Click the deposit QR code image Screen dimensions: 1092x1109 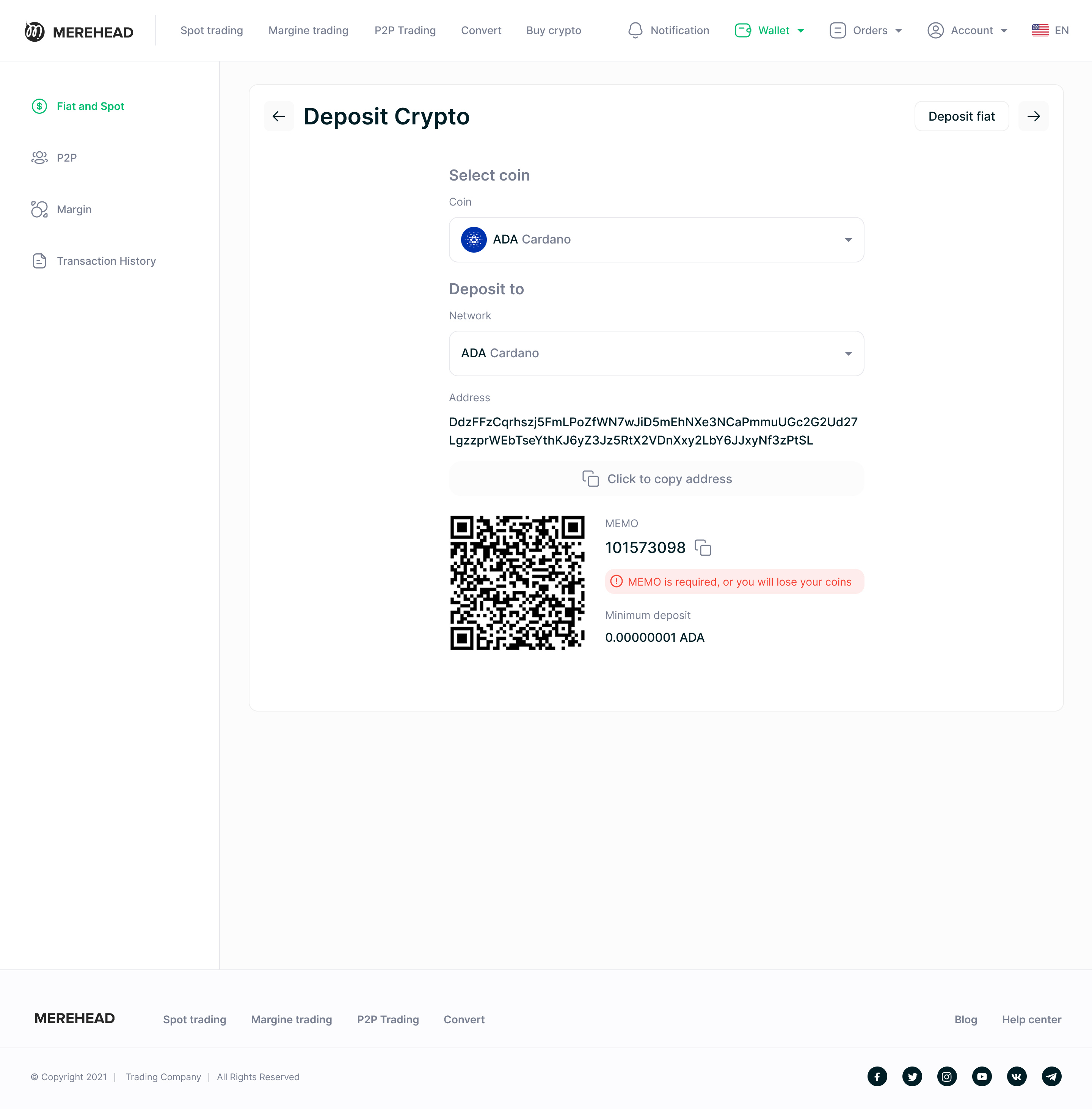[x=517, y=583]
